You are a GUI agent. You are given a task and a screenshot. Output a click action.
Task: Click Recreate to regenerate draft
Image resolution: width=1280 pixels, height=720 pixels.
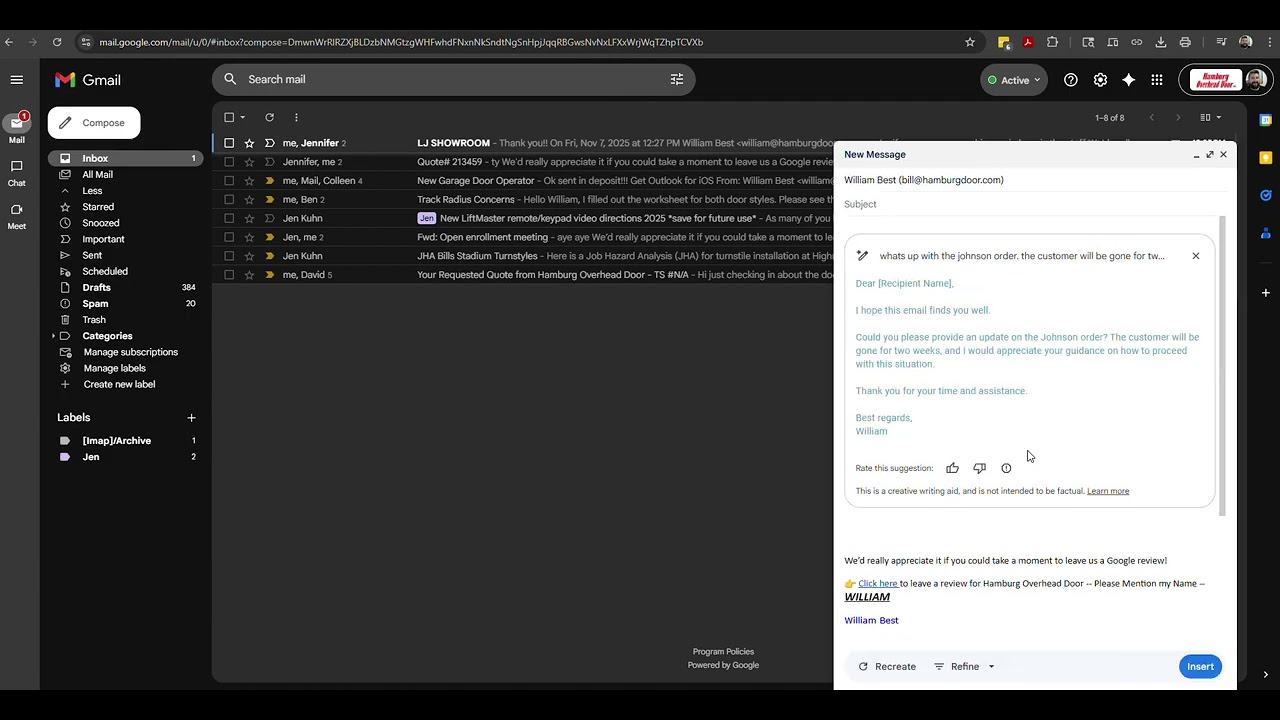point(887,667)
